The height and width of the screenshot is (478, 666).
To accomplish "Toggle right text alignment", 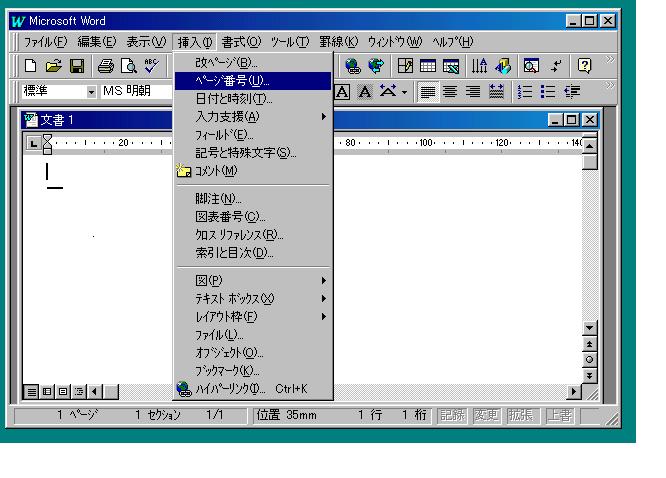I will click(473, 91).
